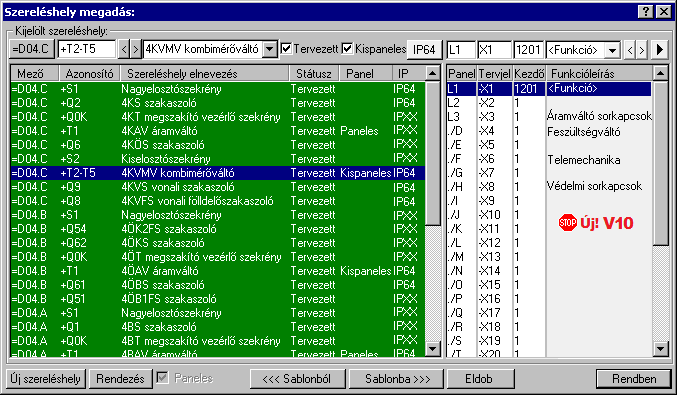Click the right list scrollbar thumb
Screen dimensions: 677x395
pos(660,163)
